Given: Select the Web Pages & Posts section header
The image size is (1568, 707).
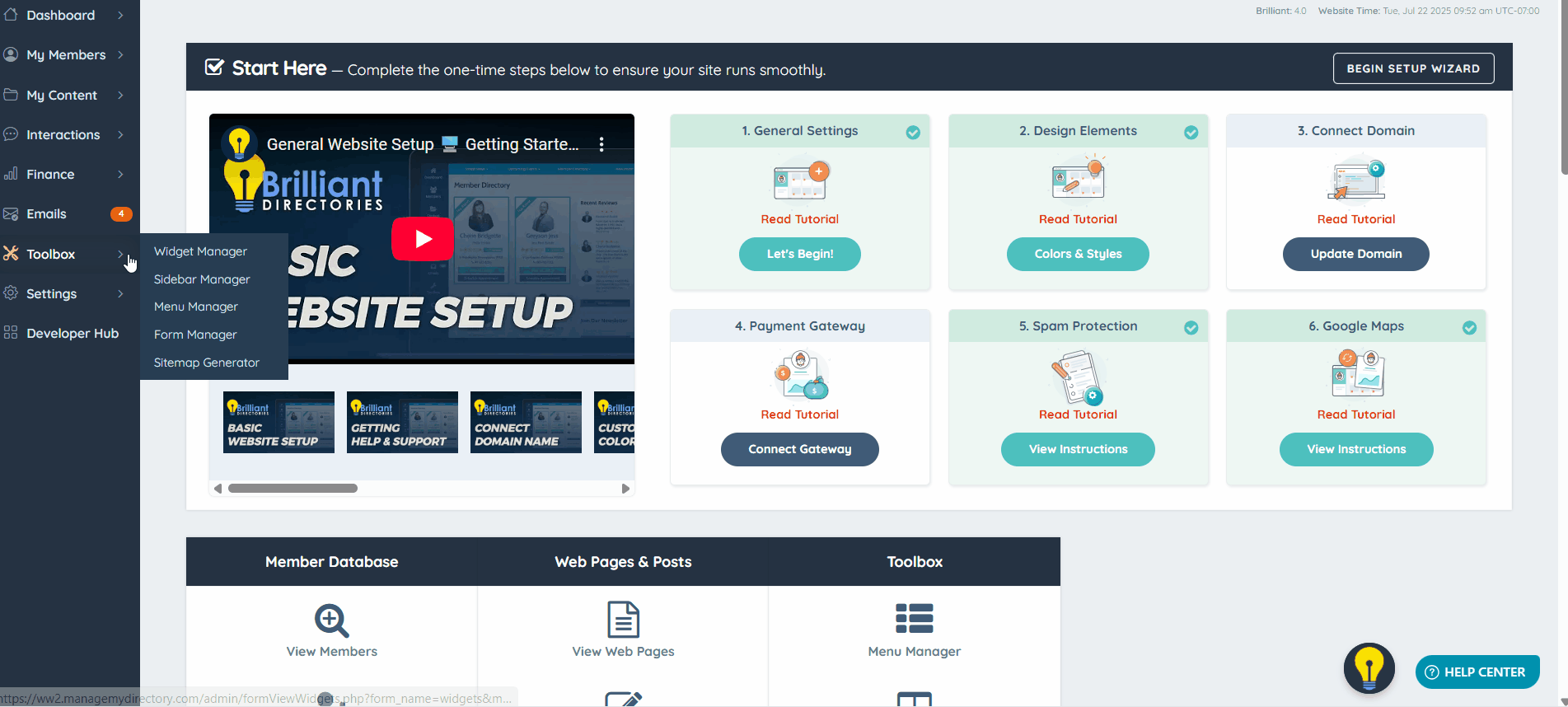Looking at the screenshot, I should point(623,562).
